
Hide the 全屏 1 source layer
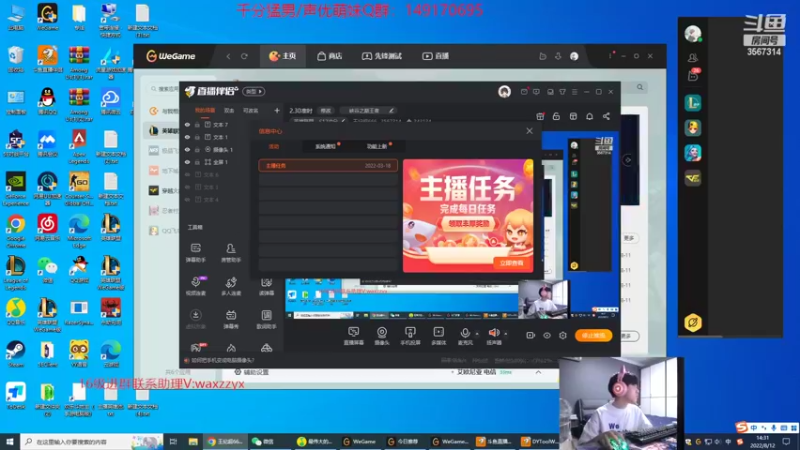187,162
